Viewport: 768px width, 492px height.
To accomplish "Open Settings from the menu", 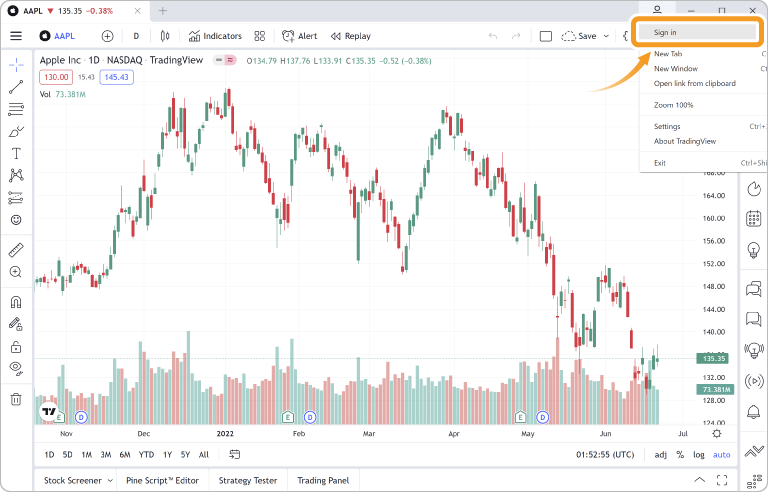I will point(667,126).
